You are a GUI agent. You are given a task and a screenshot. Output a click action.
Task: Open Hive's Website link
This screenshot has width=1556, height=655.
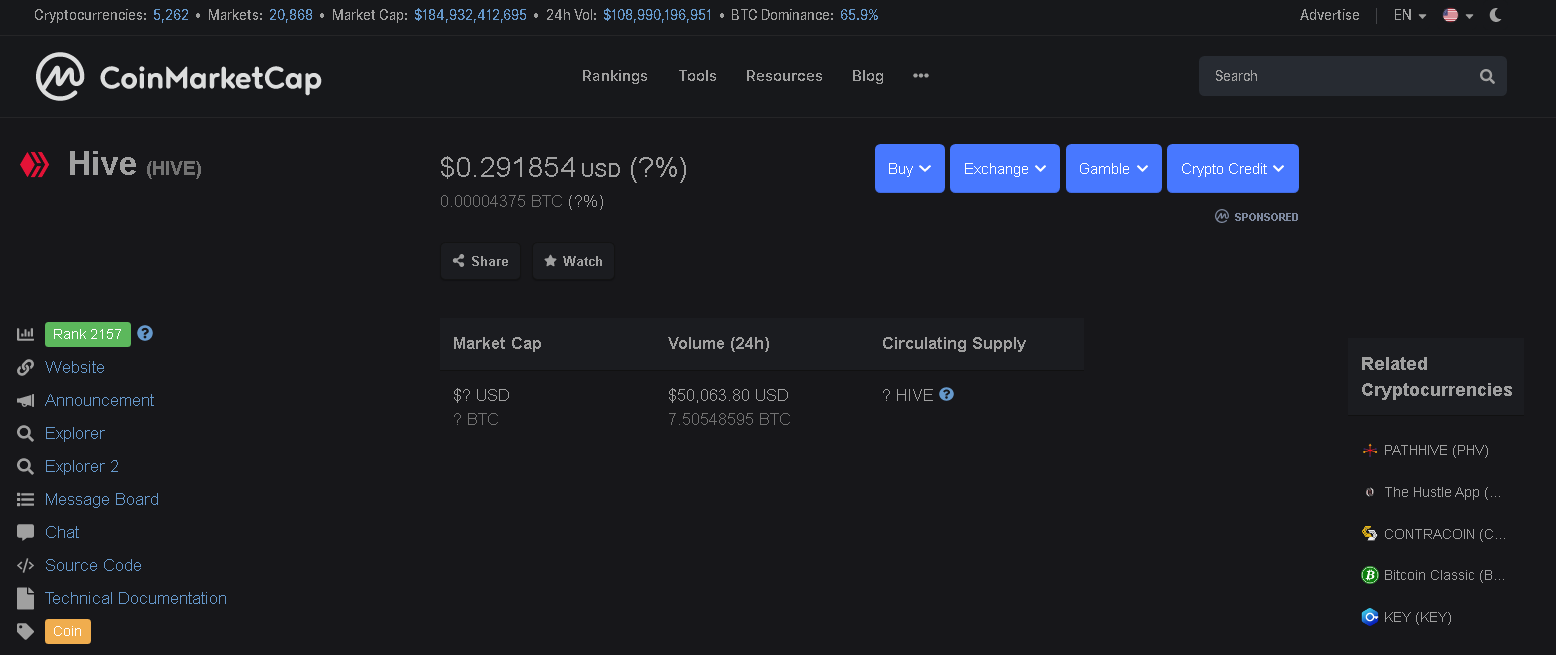click(73, 367)
